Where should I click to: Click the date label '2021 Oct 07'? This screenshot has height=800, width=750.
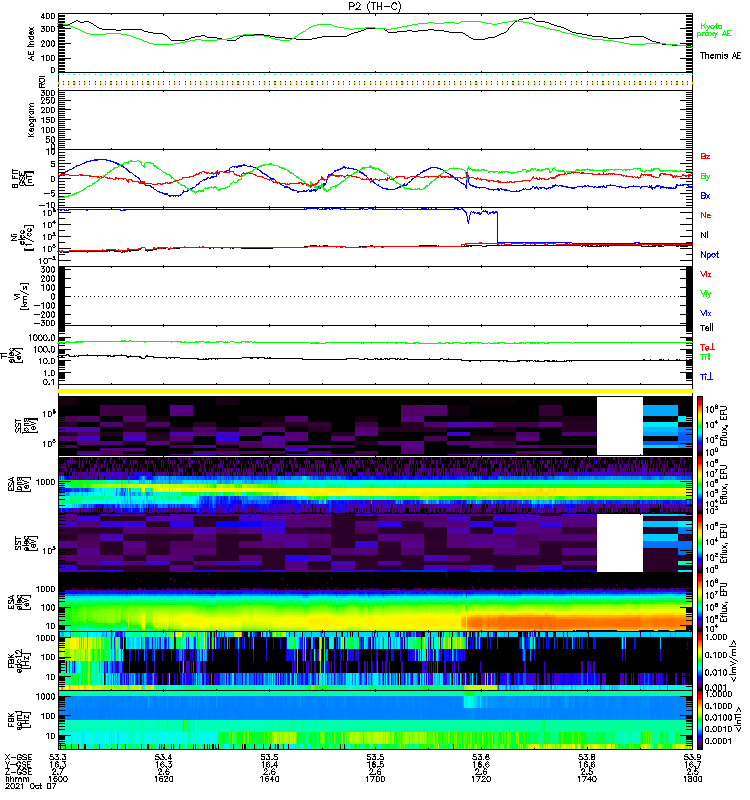pos(30,787)
